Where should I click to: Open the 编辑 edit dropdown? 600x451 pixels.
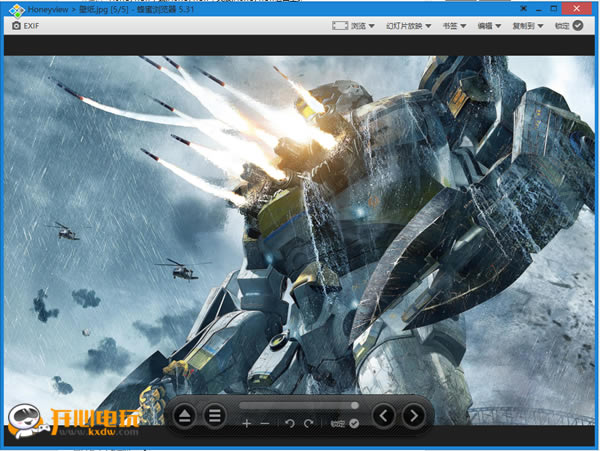(489, 26)
